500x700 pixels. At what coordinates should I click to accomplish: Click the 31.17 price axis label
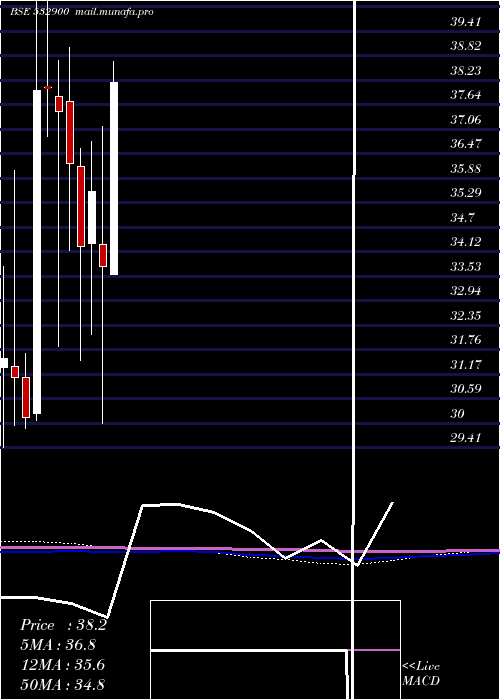click(x=466, y=365)
